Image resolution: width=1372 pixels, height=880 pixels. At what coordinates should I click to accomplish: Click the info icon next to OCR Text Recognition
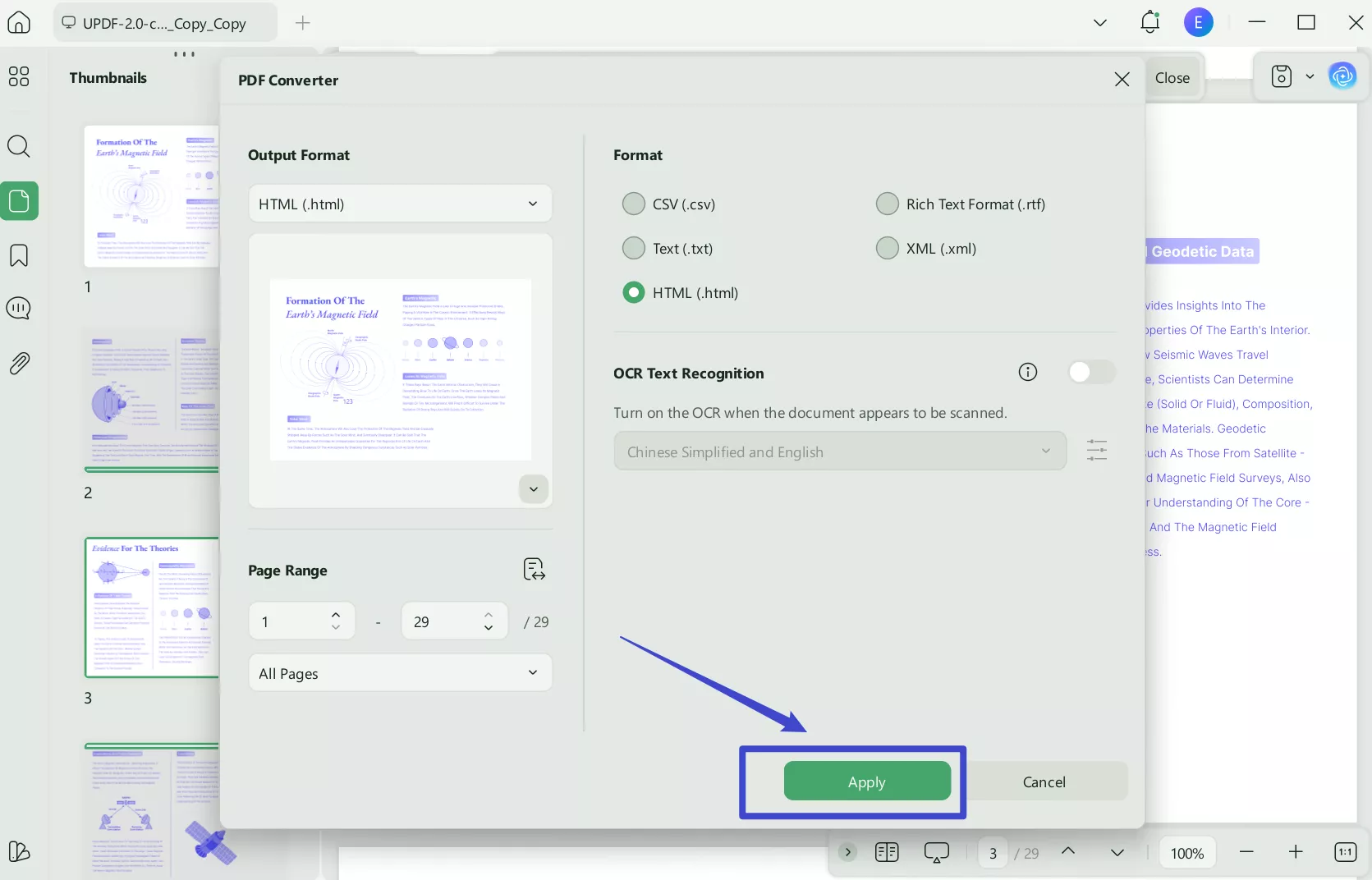tap(1028, 372)
